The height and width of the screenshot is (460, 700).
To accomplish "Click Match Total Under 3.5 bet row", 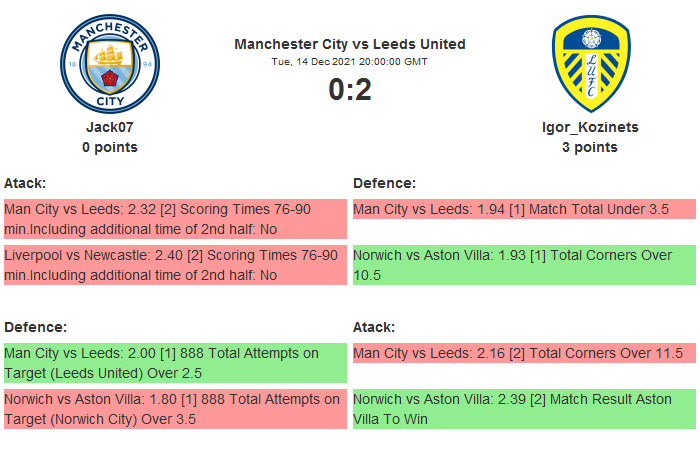I will tap(523, 210).
